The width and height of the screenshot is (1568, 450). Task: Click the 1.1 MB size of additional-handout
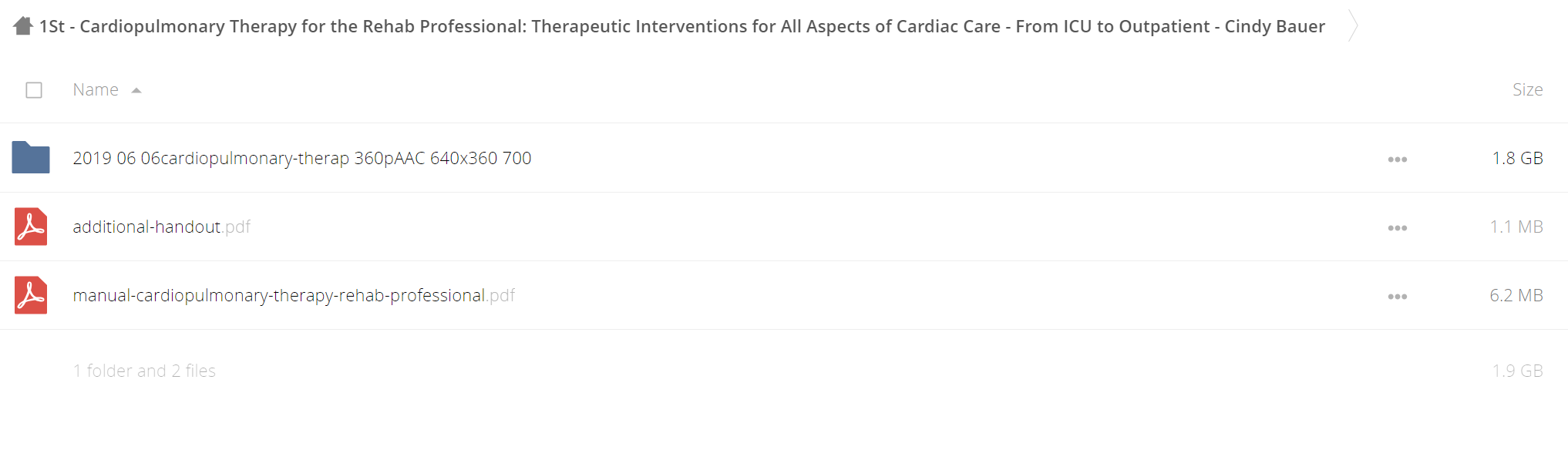click(x=1516, y=227)
